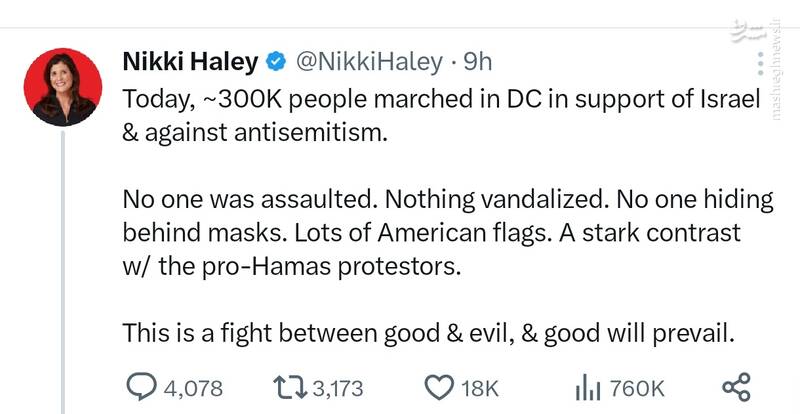Repost the tweet using the retweet arrows icon
This screenshot has height=414, width=800.
288,387
